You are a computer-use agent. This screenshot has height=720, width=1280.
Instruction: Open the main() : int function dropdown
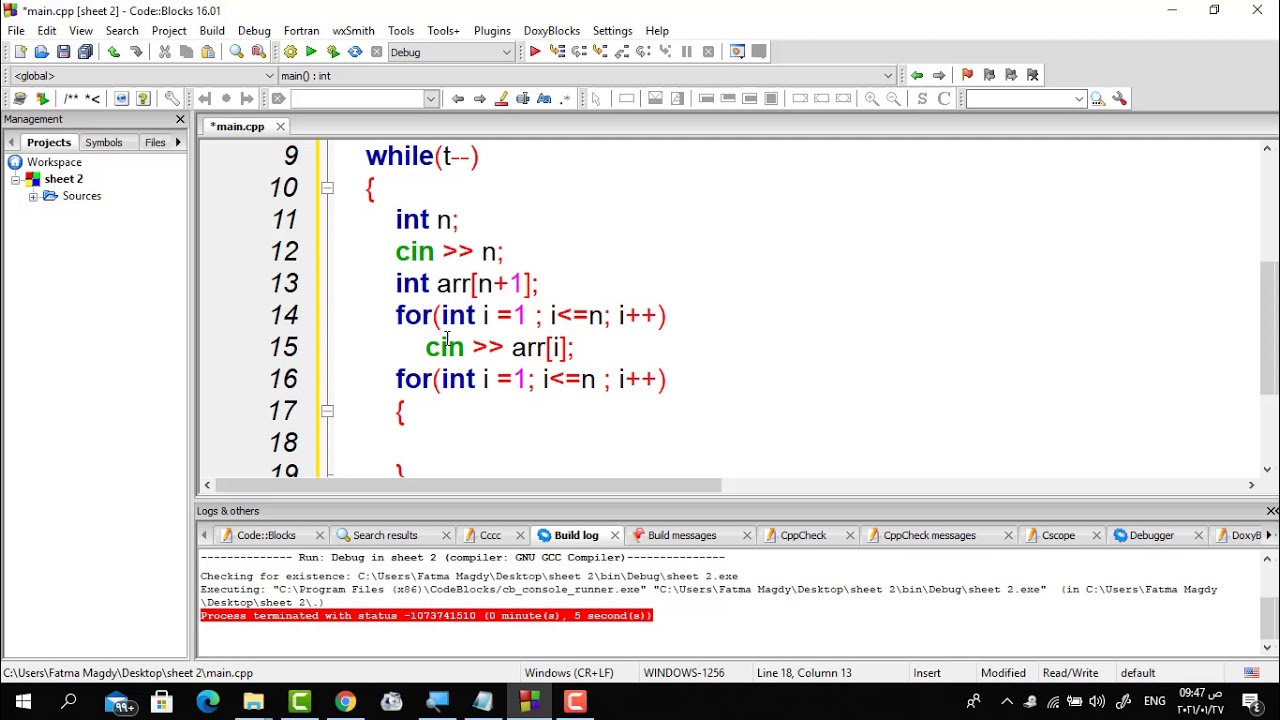pos(888,76)
